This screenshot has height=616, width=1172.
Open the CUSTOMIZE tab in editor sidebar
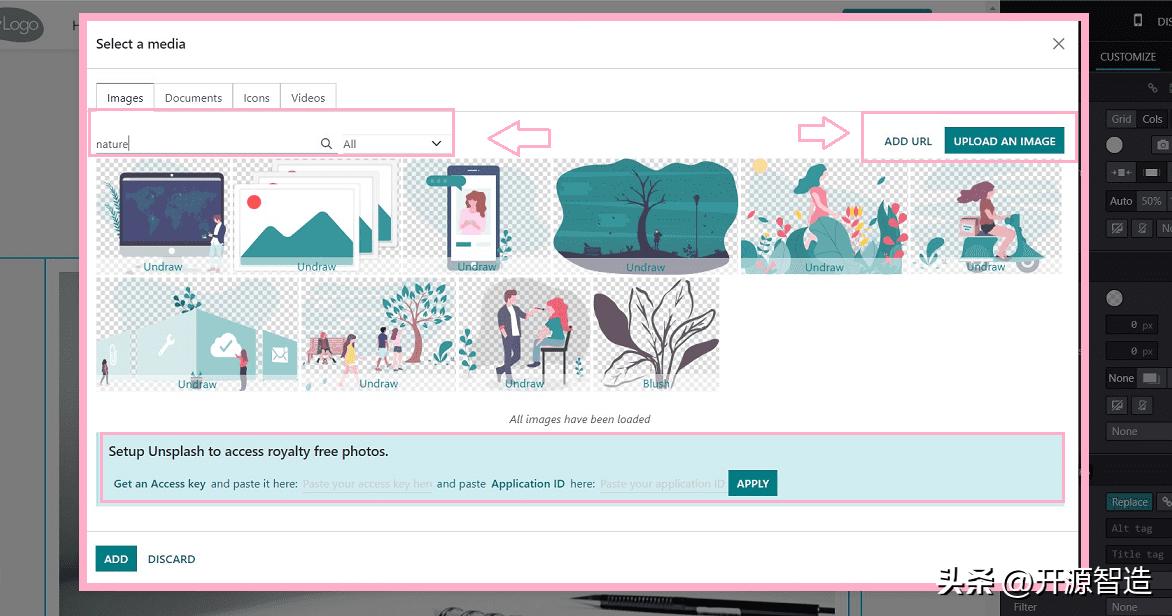(x=1127, y=57)
